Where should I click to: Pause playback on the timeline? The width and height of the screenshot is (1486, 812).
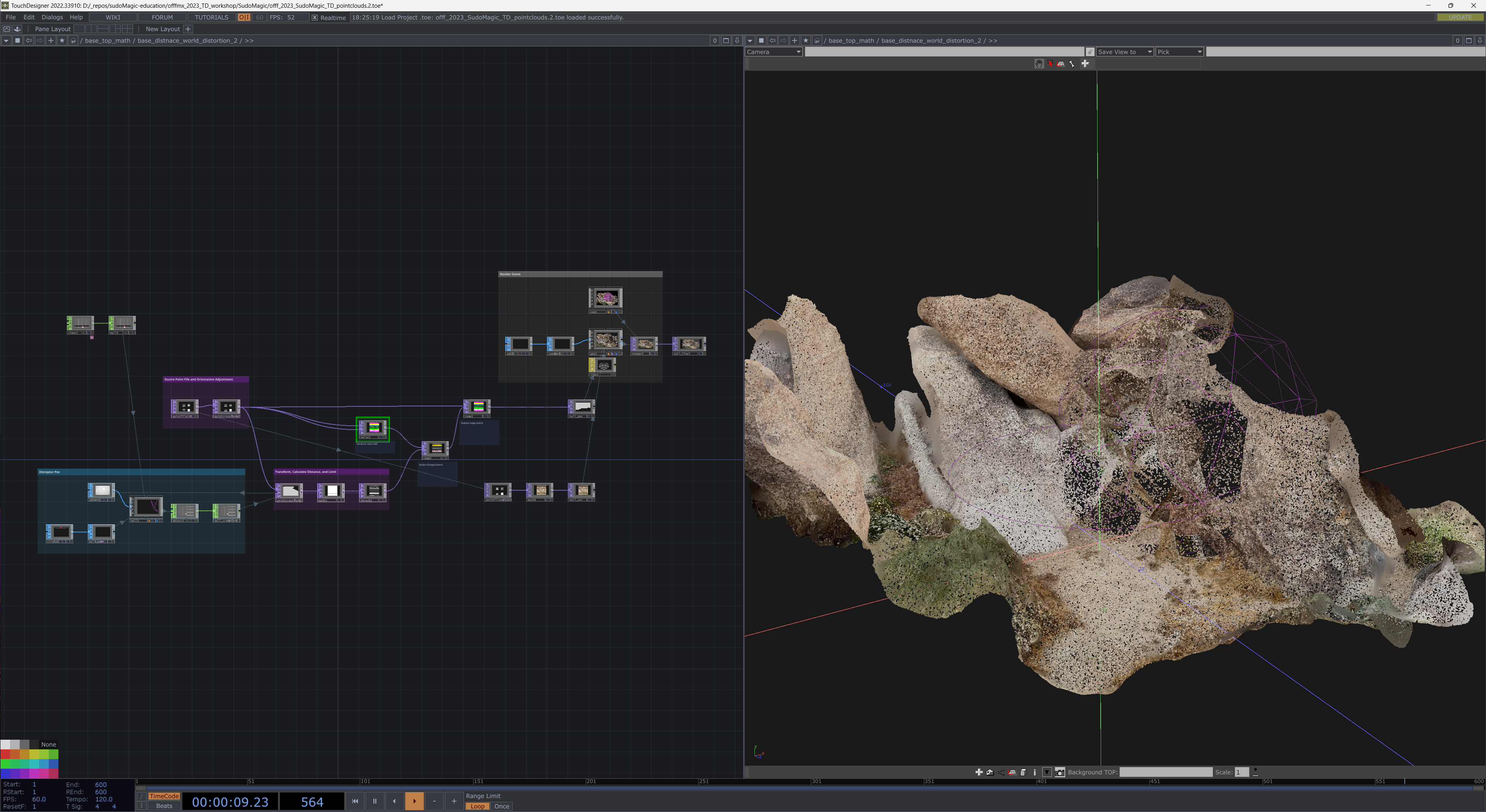[374, 801]
